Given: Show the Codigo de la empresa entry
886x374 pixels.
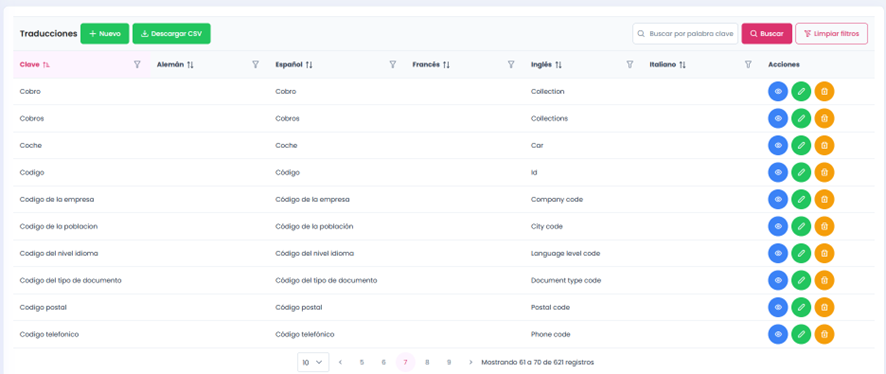Looking at the screenshot, I should pyautogui.click(x=778, y=199).
